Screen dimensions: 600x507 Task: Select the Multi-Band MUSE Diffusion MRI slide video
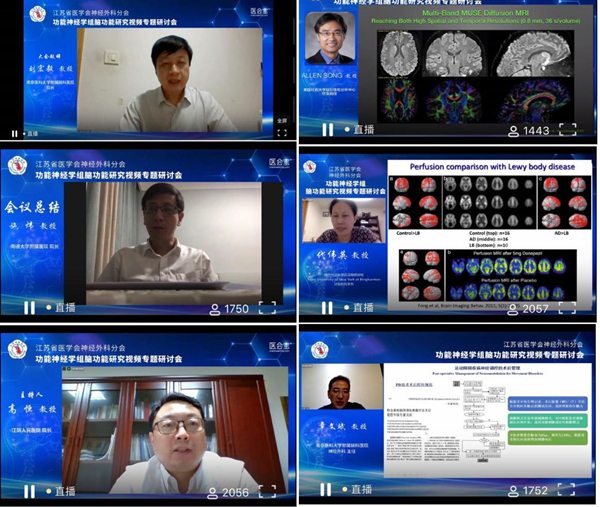point(448,65)
